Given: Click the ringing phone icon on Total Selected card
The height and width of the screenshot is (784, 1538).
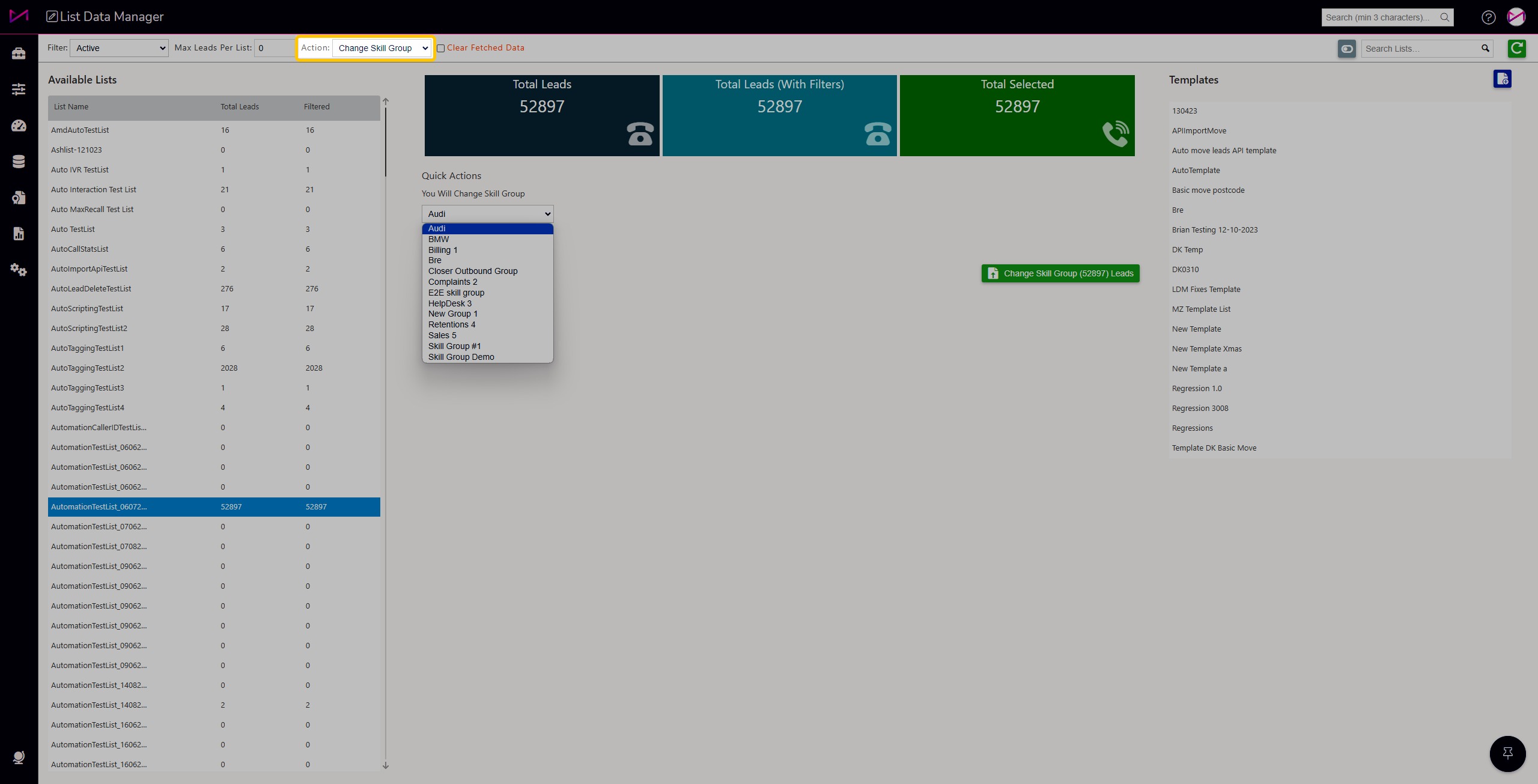Looking at the screenshot, I should [1116, 133].
